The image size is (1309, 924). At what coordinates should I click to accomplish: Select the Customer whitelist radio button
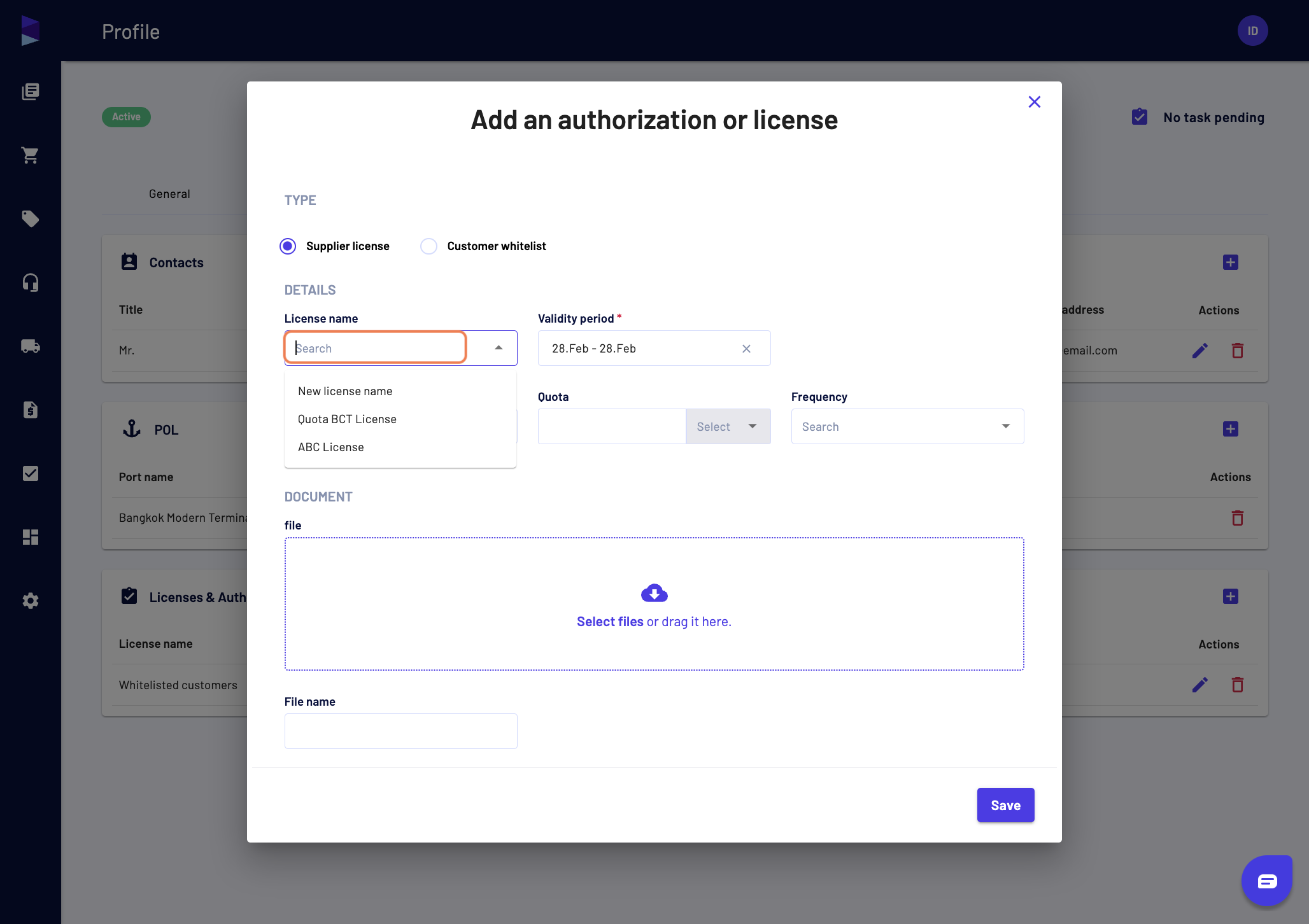point(429,246)
